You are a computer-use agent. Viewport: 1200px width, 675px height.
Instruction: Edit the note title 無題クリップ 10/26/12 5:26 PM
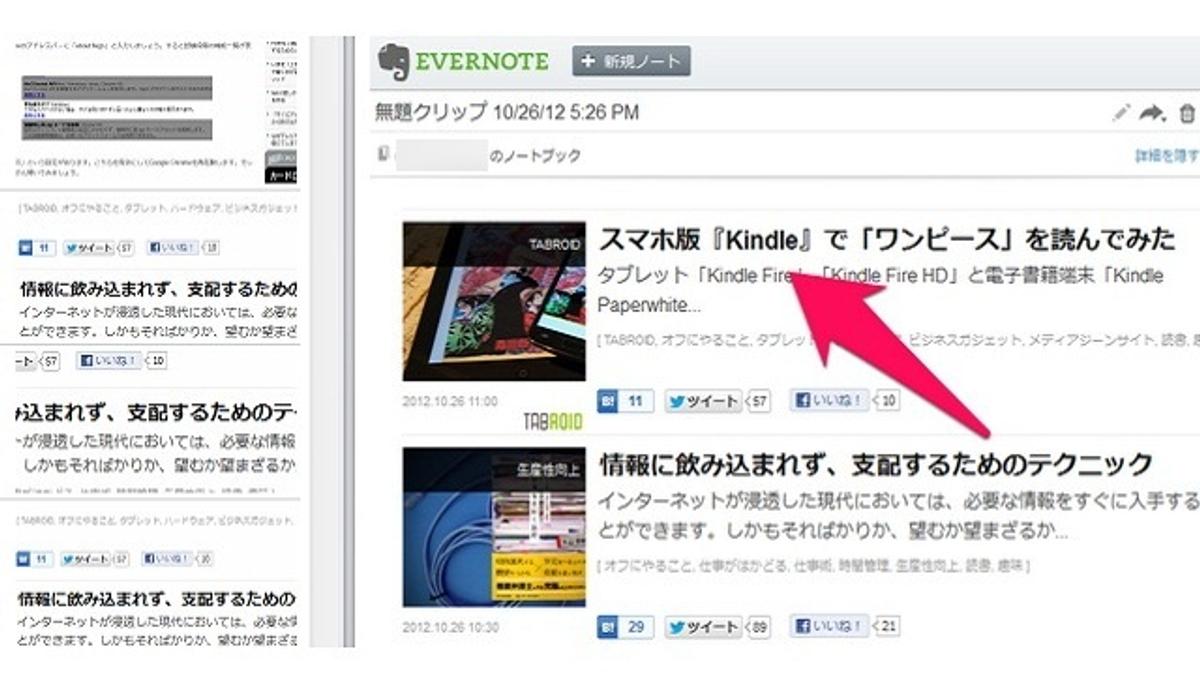[507, 112]
